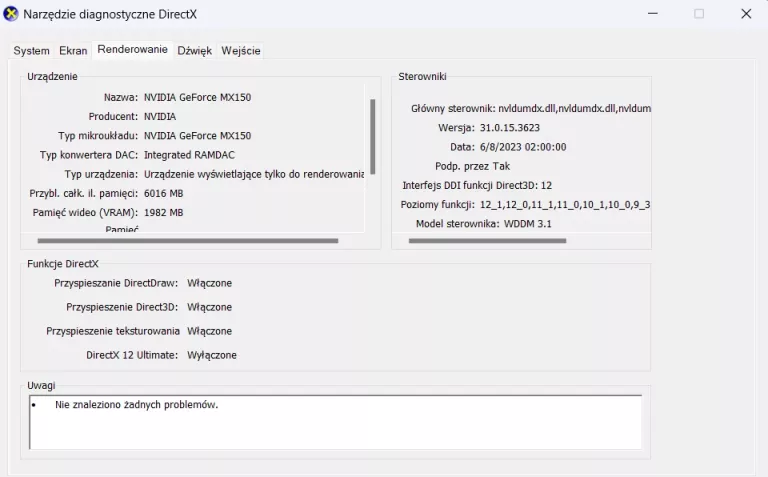Image resolution: width=768 pixels, height=477 pixels.
Task: Close the DirectX diagnostic window
Action: pos(746,14)
